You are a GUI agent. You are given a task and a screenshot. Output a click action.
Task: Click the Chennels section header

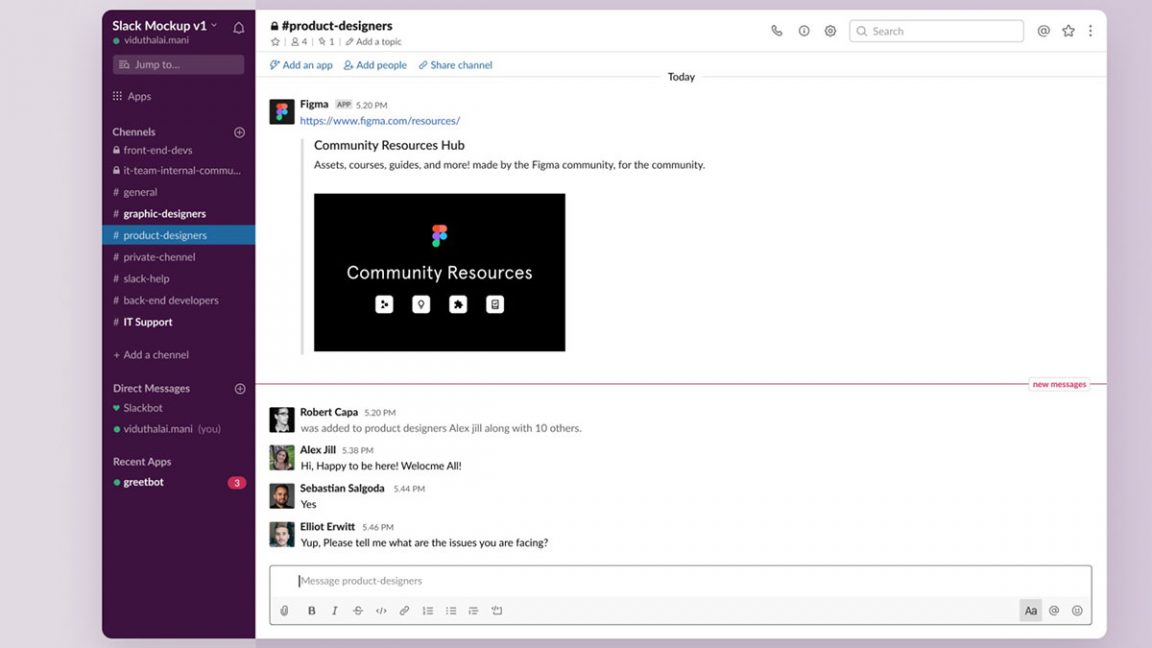[134, 132]
